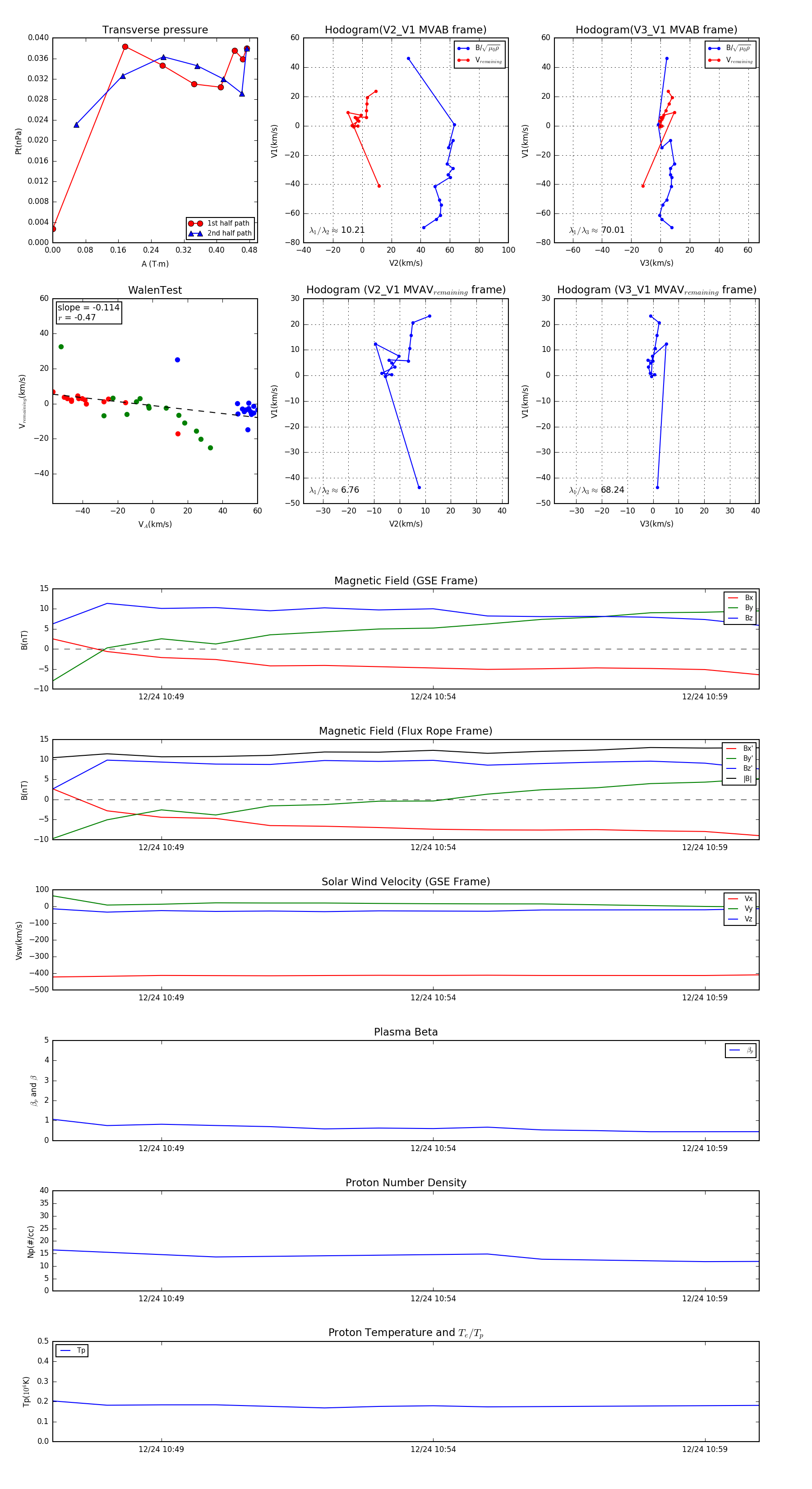Viewport: 812px width, 1489px height.
Task: Click the 'Transverse pressure' plot title
Action: tap(155, 30)
